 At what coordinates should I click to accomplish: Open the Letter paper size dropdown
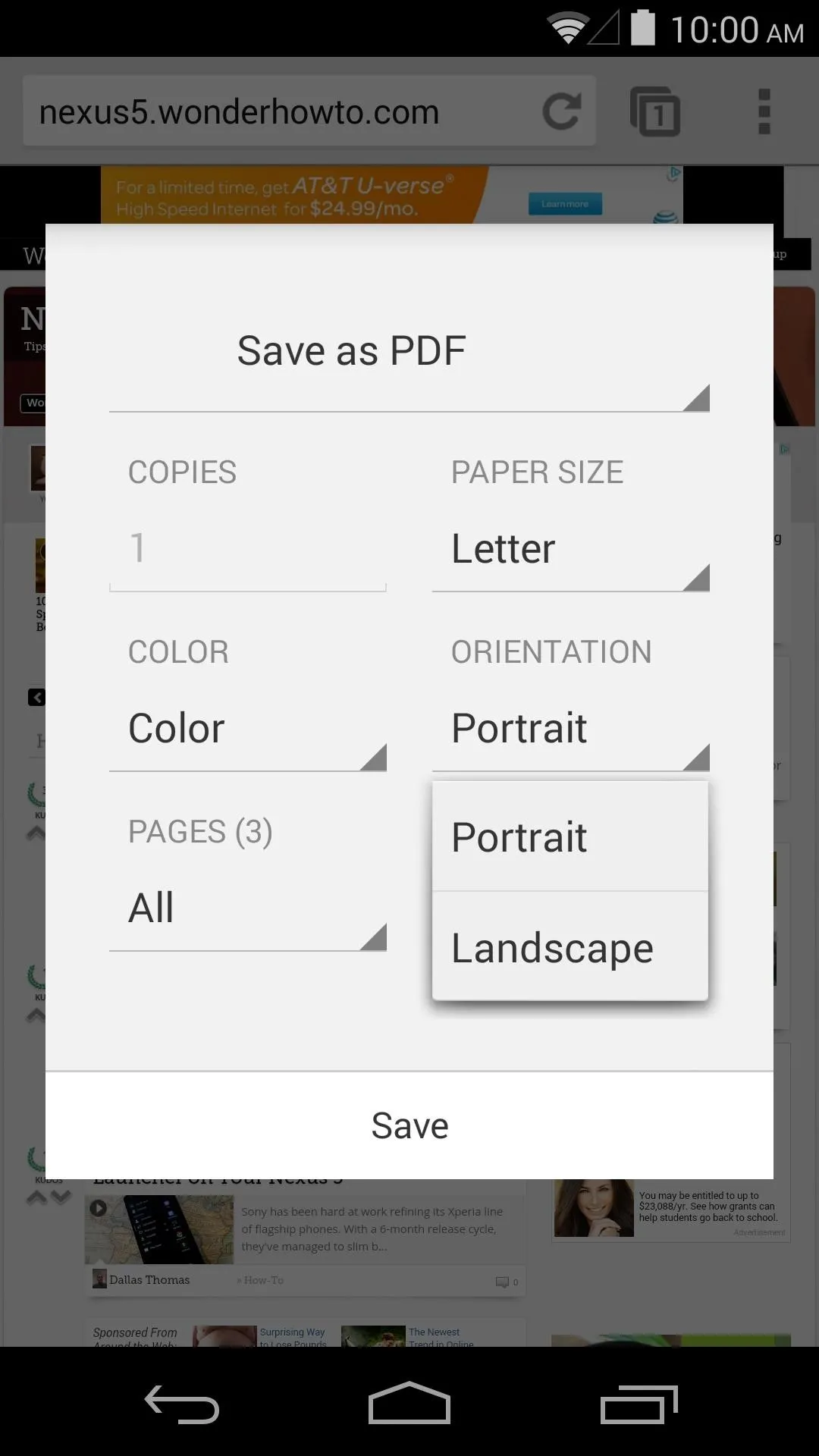(571, 548)
